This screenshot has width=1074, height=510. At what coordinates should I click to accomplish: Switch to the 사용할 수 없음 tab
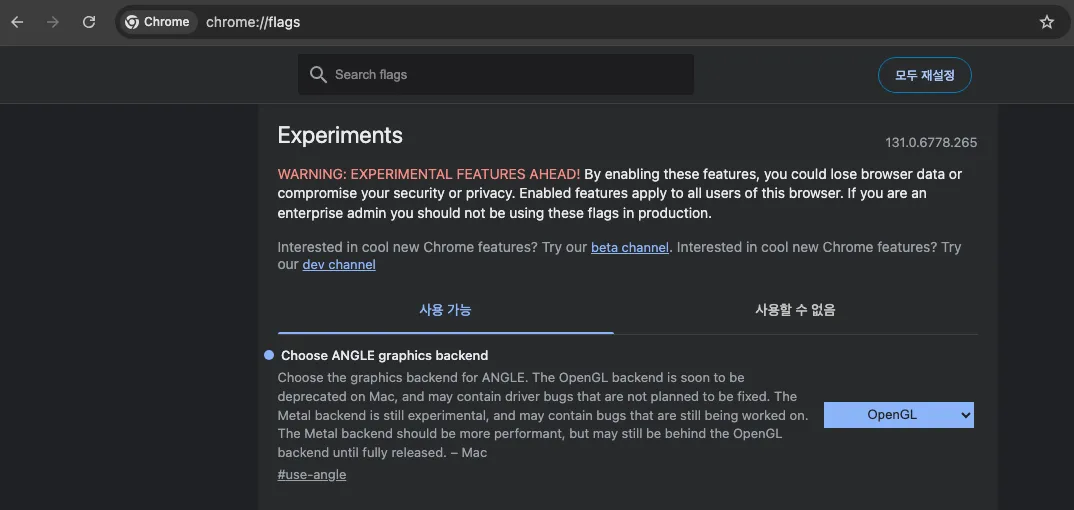pyautogui.click(x=795, y=310)
